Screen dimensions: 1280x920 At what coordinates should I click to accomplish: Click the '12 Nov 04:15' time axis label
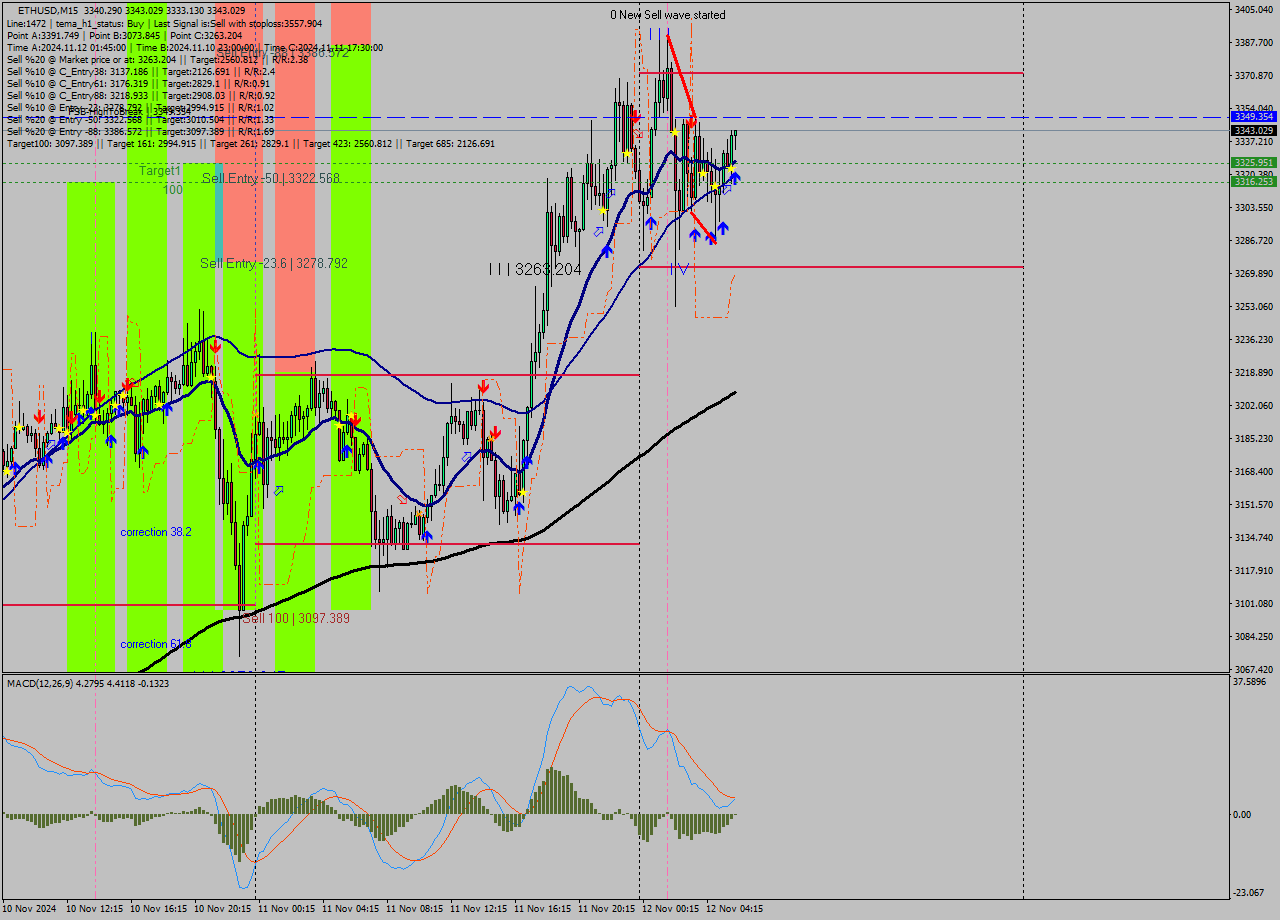point(734,909)
